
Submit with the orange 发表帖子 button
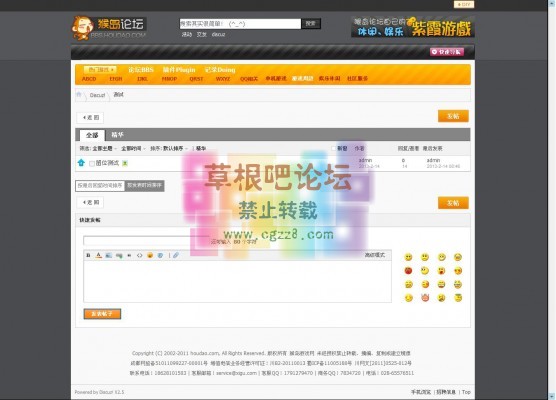click(x=102, y=314)
